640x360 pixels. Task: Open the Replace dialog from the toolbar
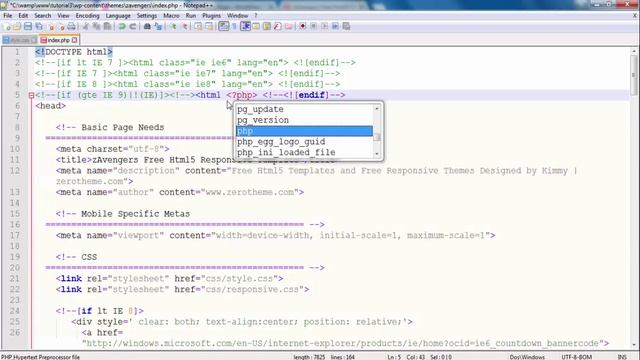(158, 27)
